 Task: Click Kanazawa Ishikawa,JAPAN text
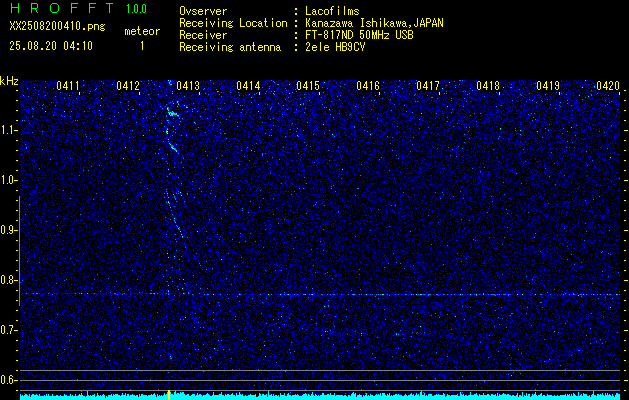[x=374, y=23]
